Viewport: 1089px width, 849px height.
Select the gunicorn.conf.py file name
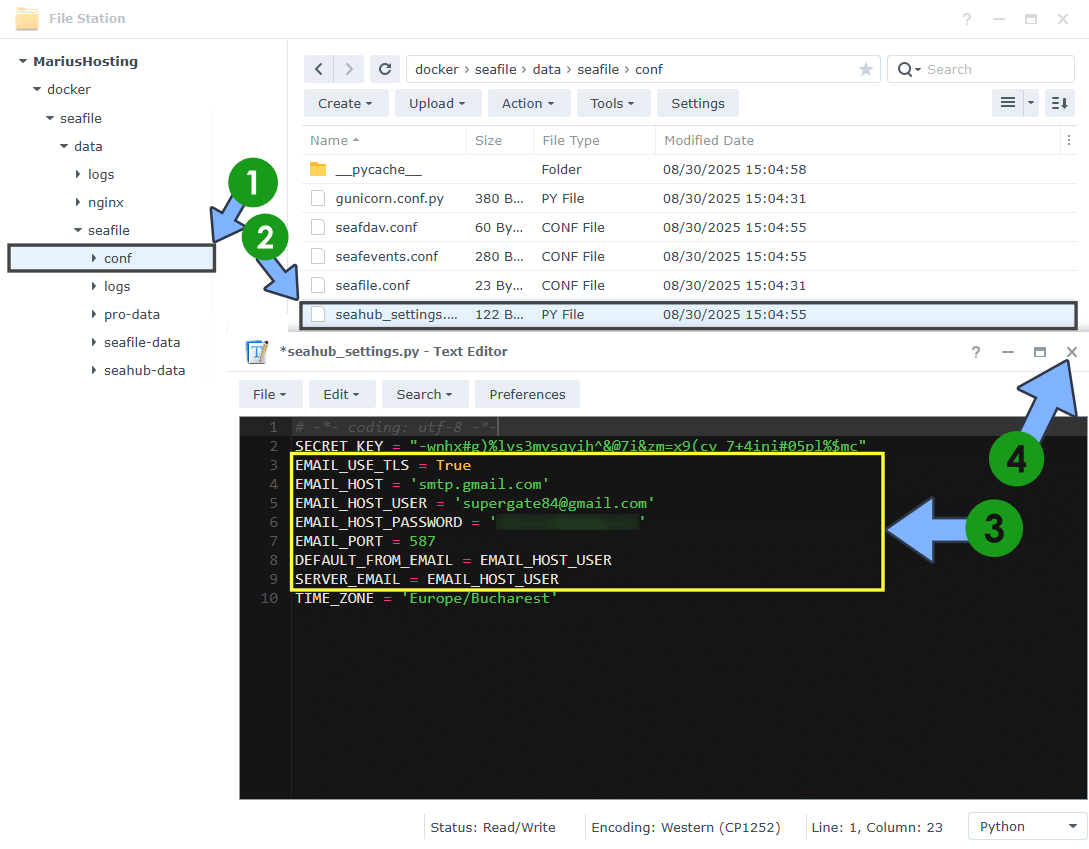click(390, 199)
